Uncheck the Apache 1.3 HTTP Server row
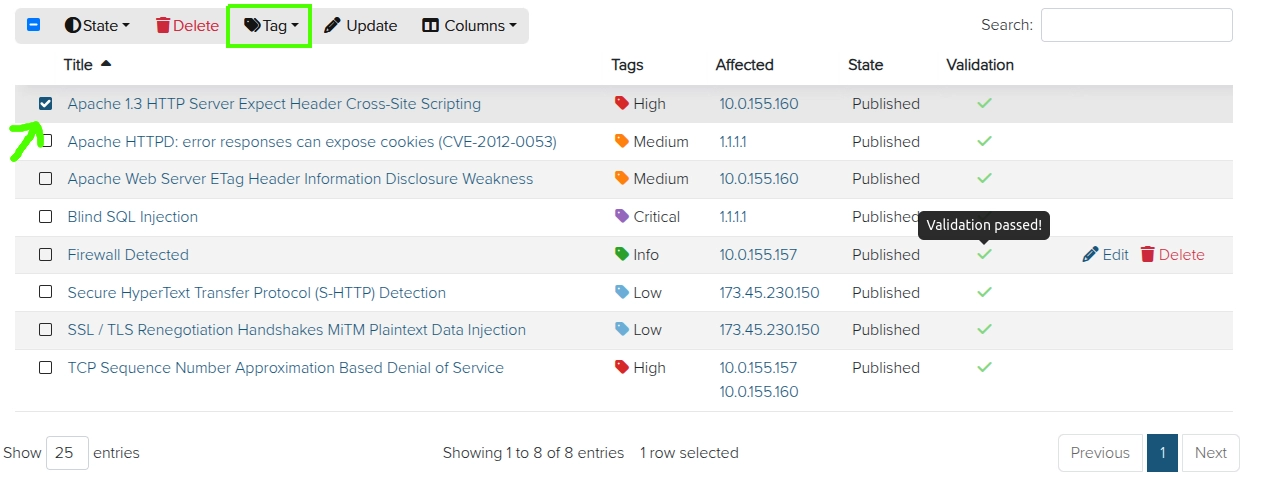Viewport: 1262px width, 492px height. coord(45,104)
